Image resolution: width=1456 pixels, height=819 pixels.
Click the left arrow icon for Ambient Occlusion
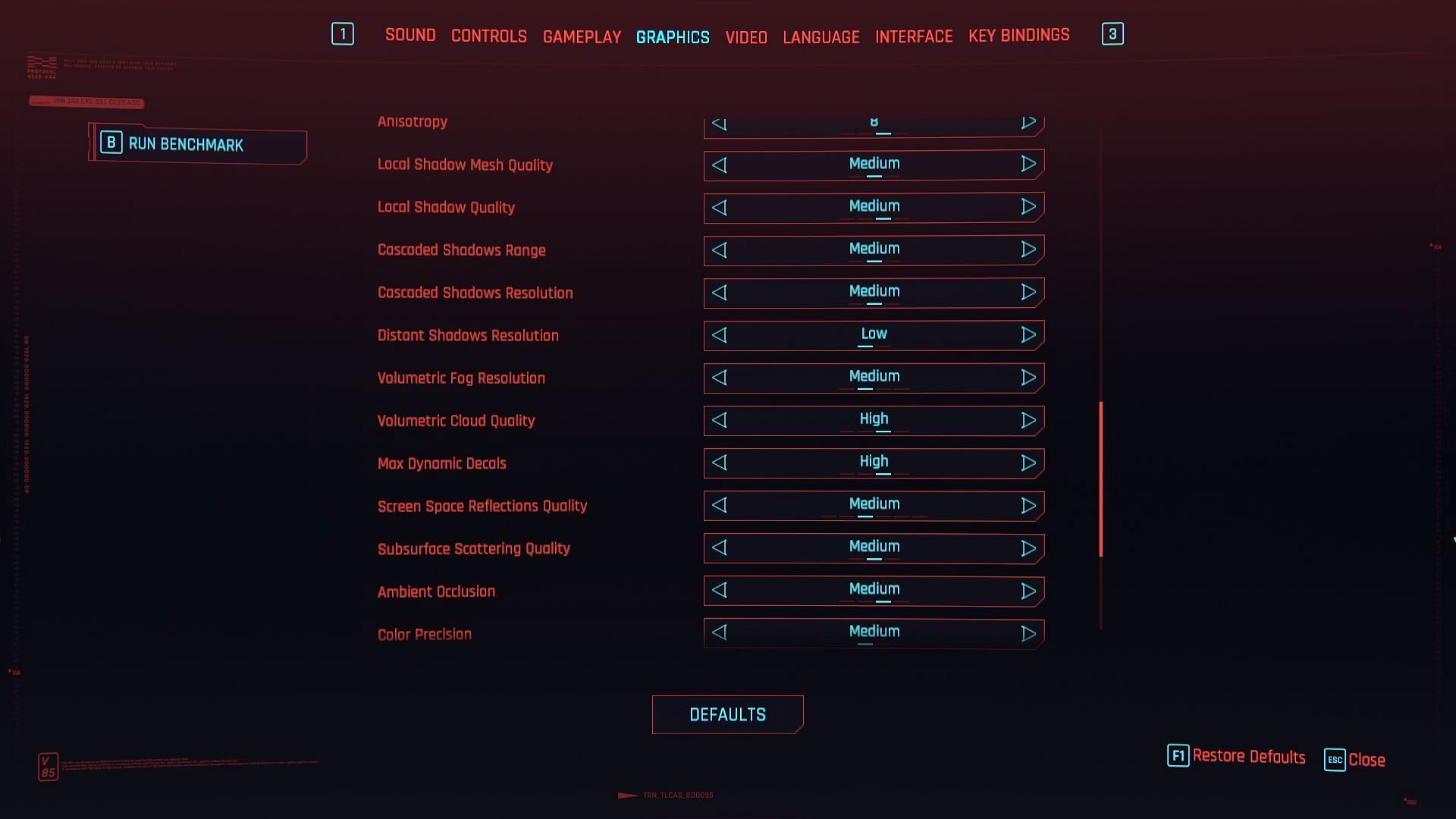coord(718,590)
